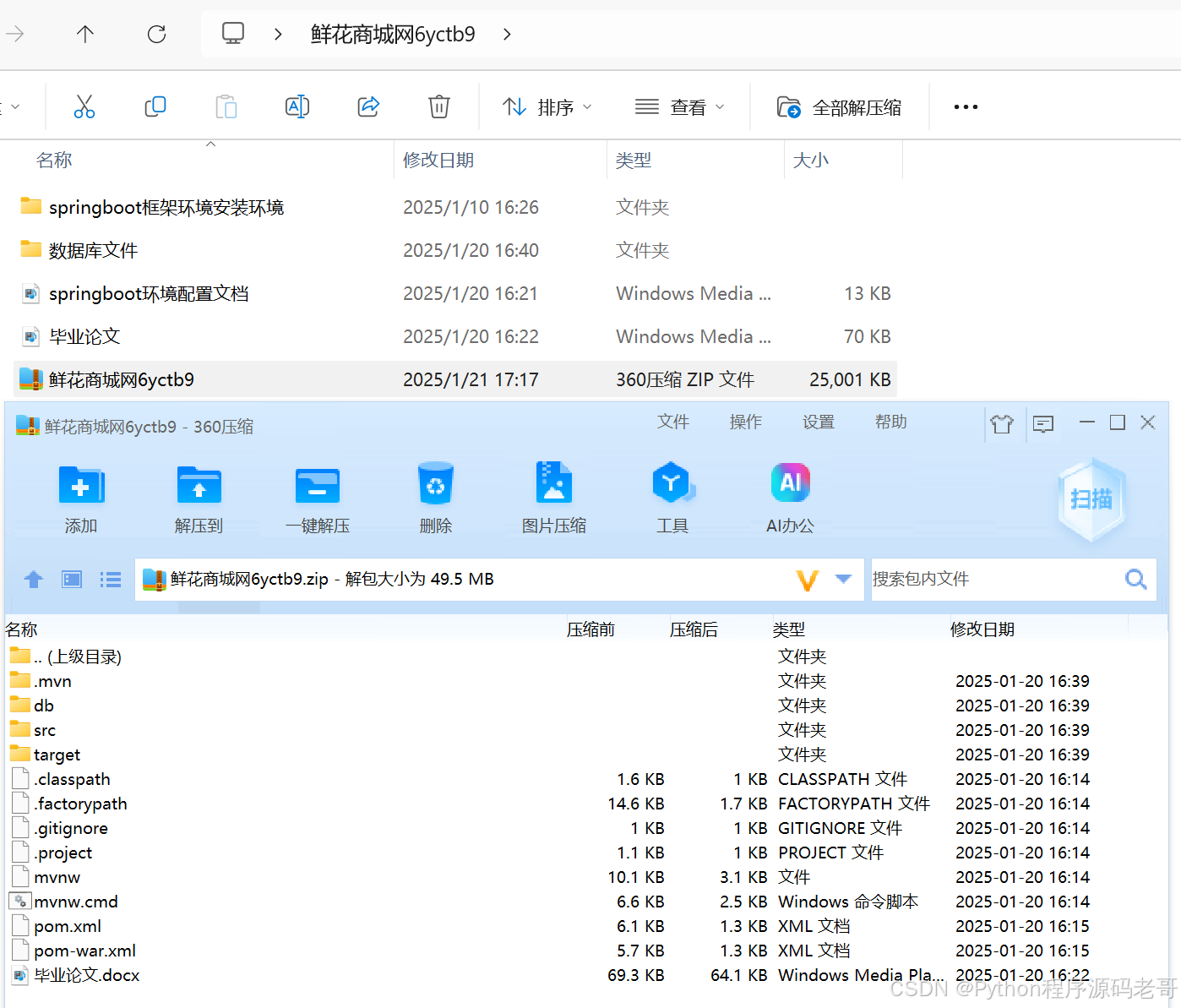Click the Cut scissors icon in Explorer toolbar
The height and width of the screenshot is (1008, 1181).
point(84,106)
